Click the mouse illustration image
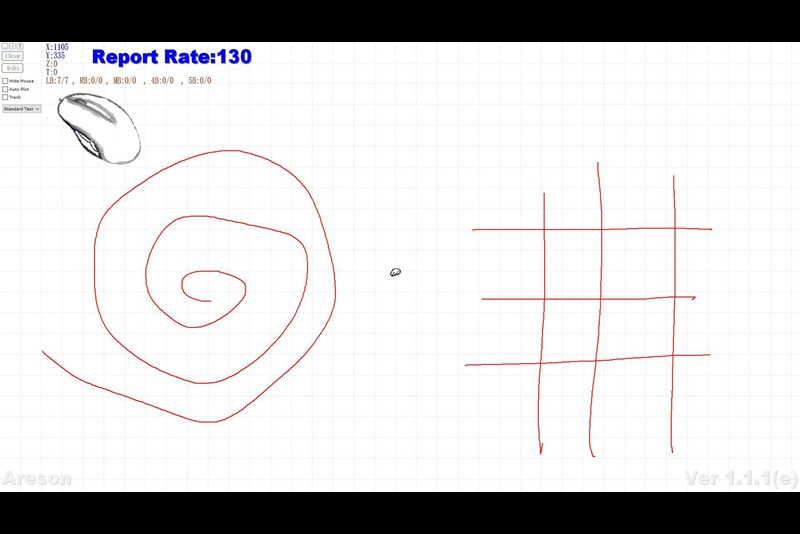The image size is (800, 534). 99,128
